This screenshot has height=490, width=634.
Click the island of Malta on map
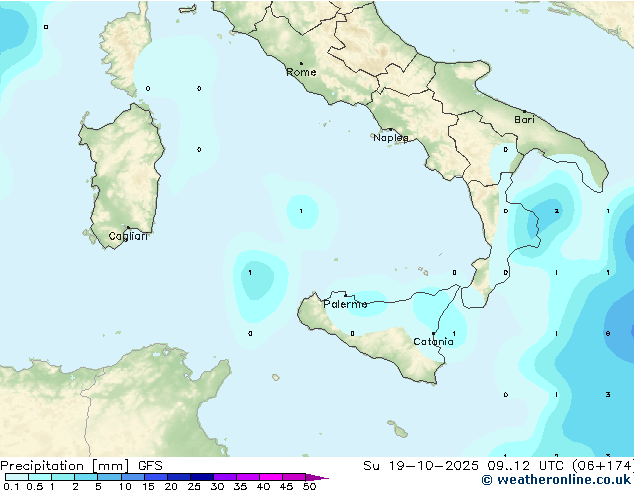[400, 433]
